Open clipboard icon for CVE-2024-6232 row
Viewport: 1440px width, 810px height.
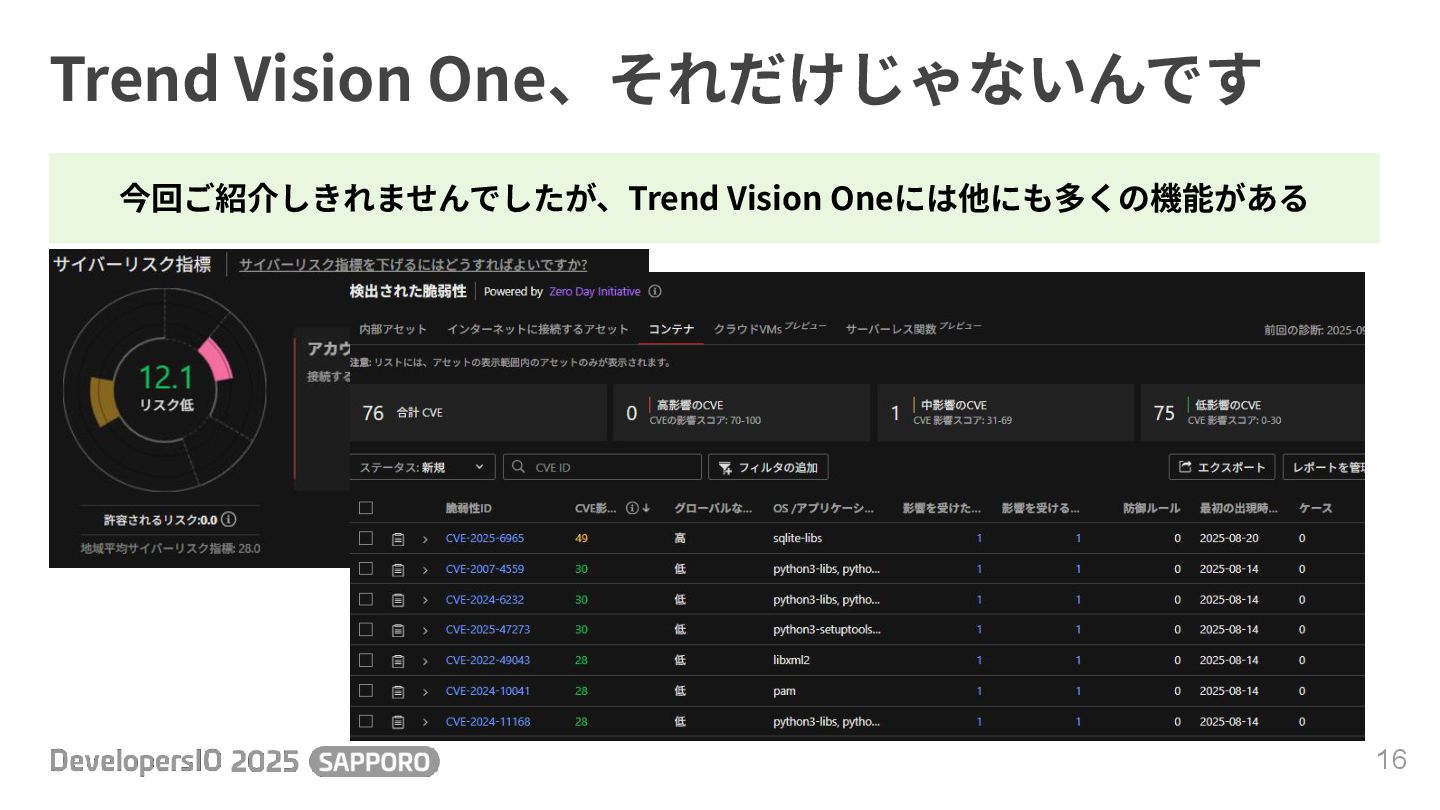click(x=398, y=600)
